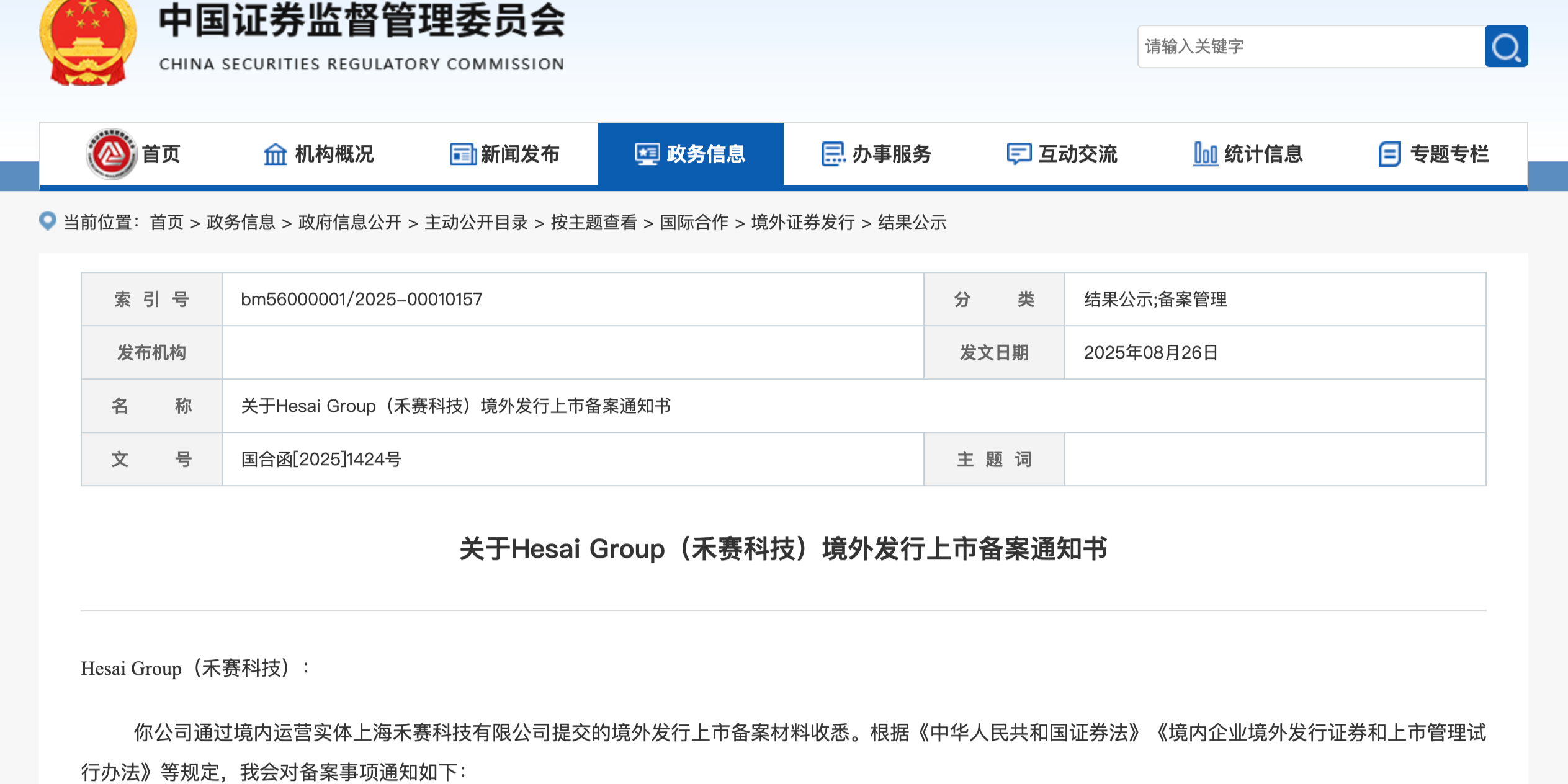
Task: Follow the 政务信息 breadcrumb link
Action: (x=241, y=222)
